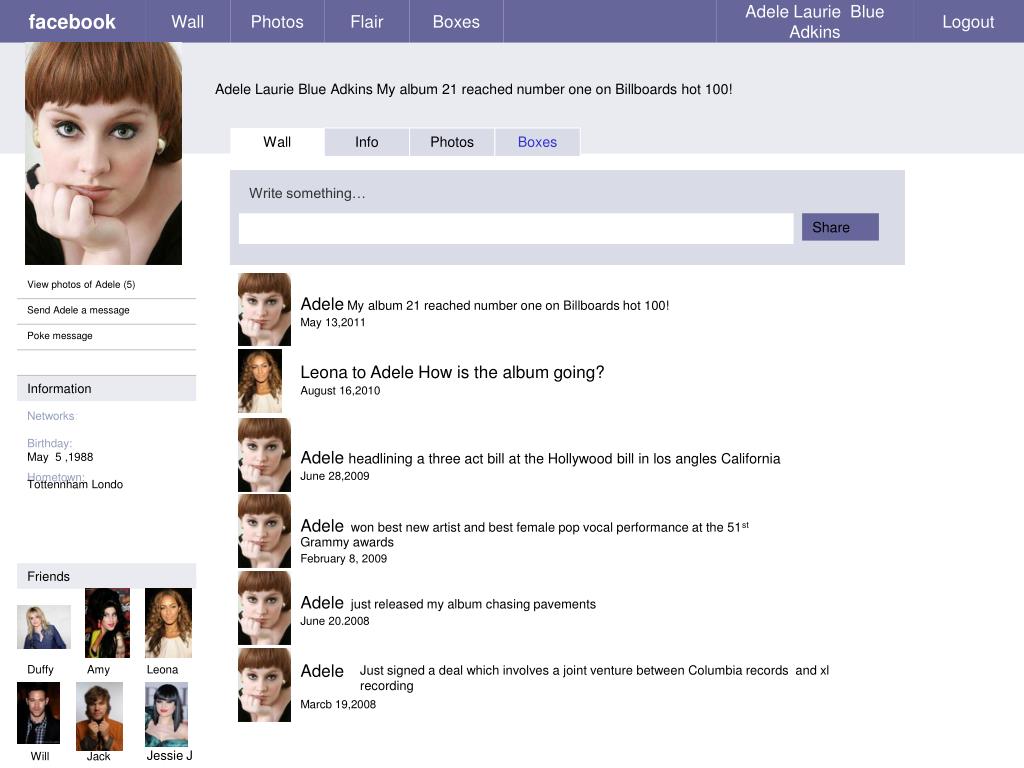This screenshot has width=1024, height=768.
Task: Open Wall in the top navigation bar
Action: tap(187, 22)
